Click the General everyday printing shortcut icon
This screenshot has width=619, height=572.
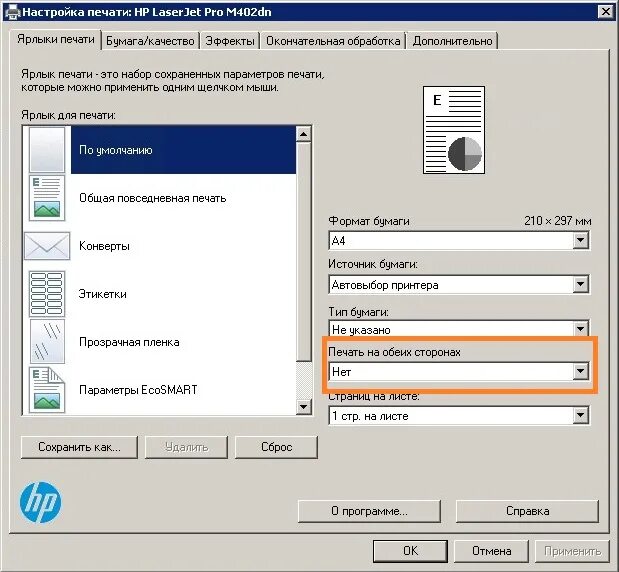click(x=47, y=198)
